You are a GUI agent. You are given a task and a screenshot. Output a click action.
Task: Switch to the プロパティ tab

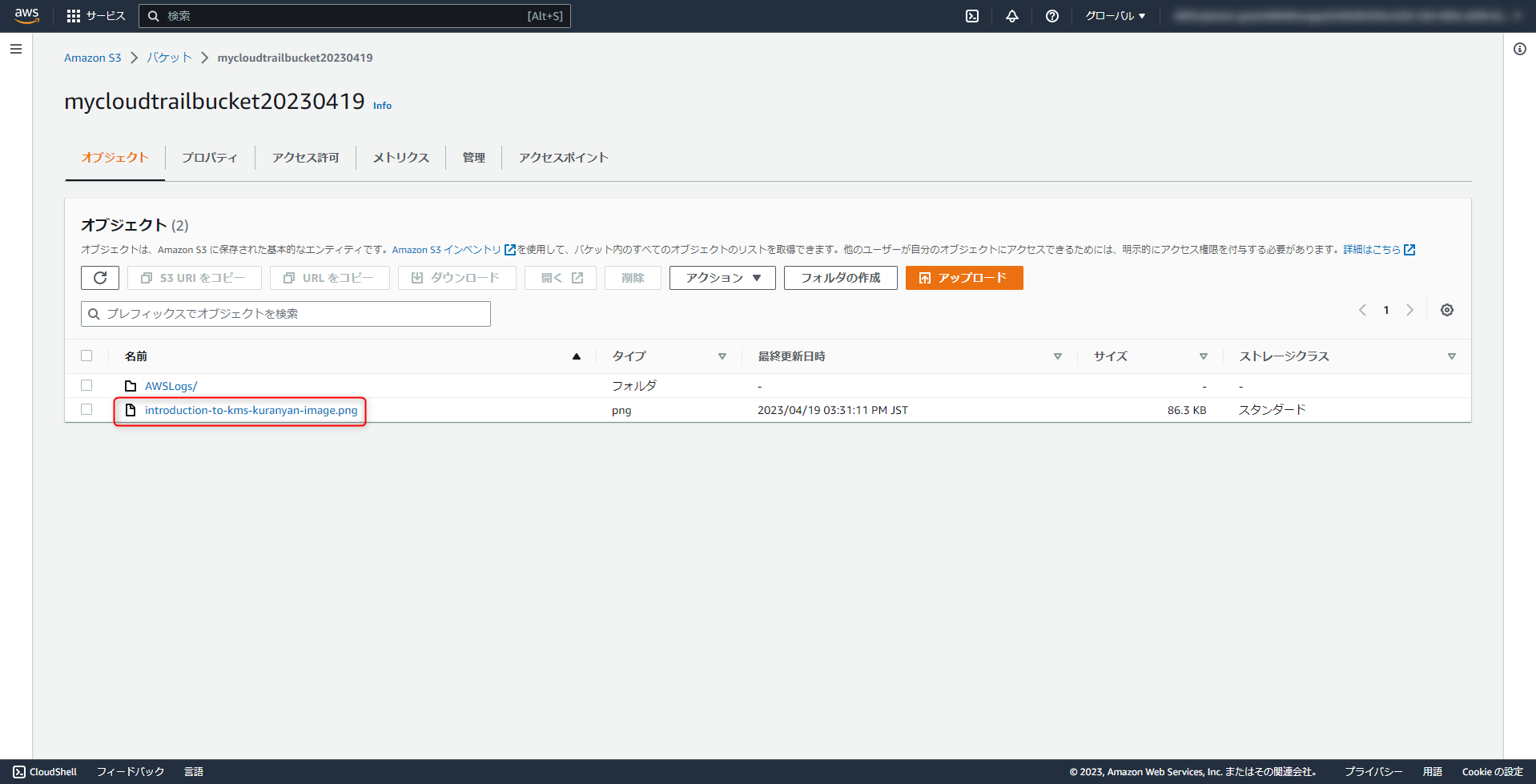coord(210,158)
